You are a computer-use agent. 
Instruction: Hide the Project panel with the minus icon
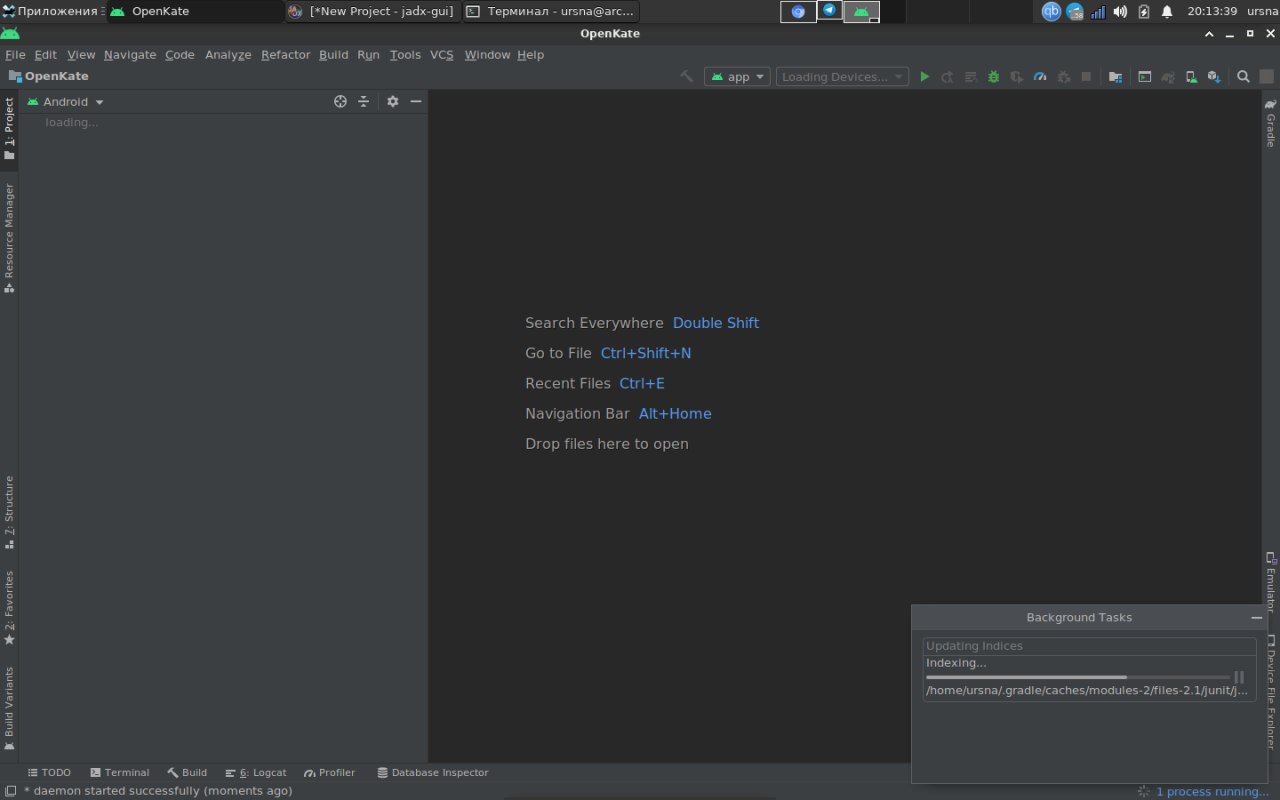click(x=416, y=102)
